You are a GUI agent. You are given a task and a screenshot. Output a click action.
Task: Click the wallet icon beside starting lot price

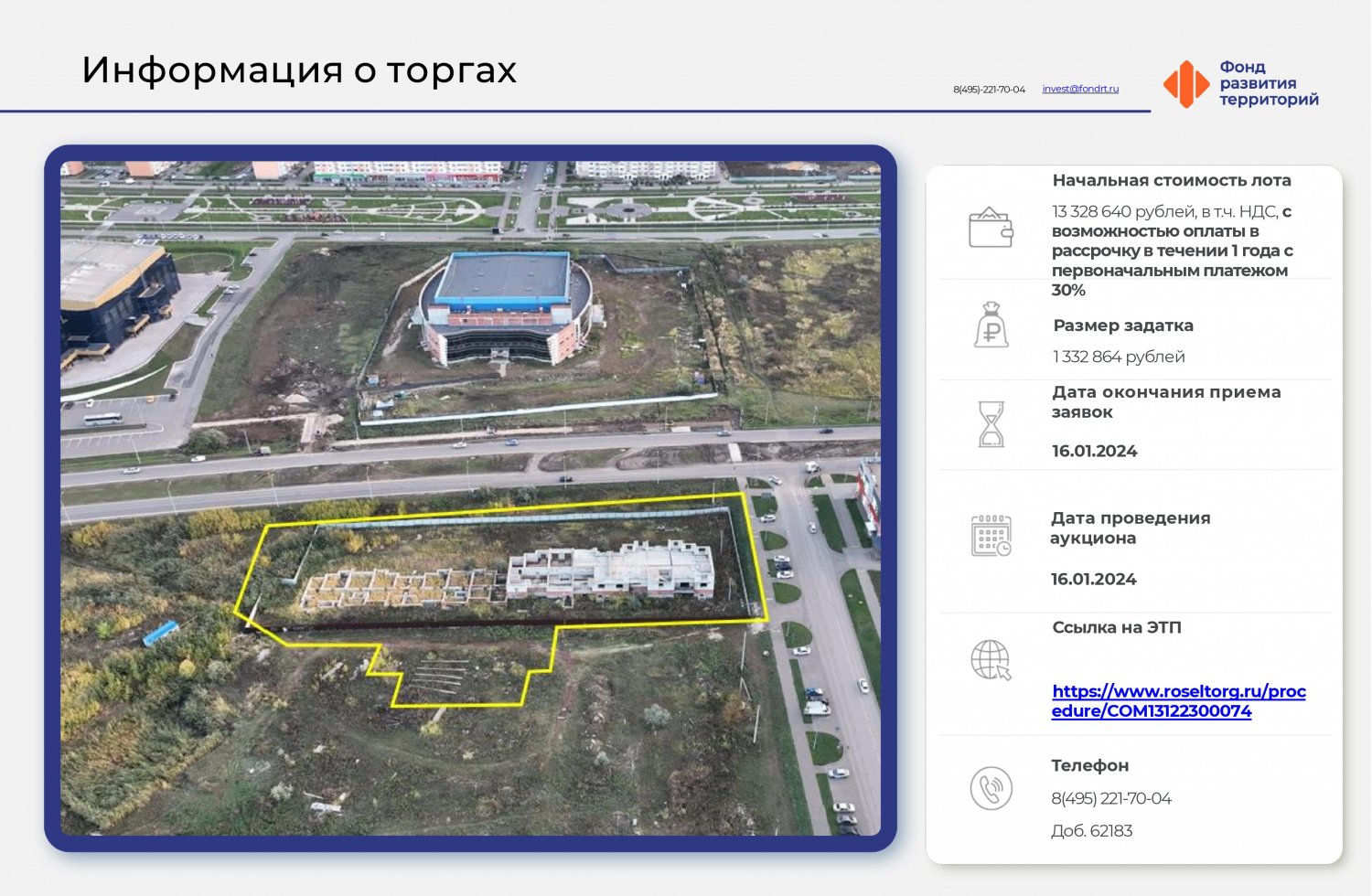[x=991, y=228]
